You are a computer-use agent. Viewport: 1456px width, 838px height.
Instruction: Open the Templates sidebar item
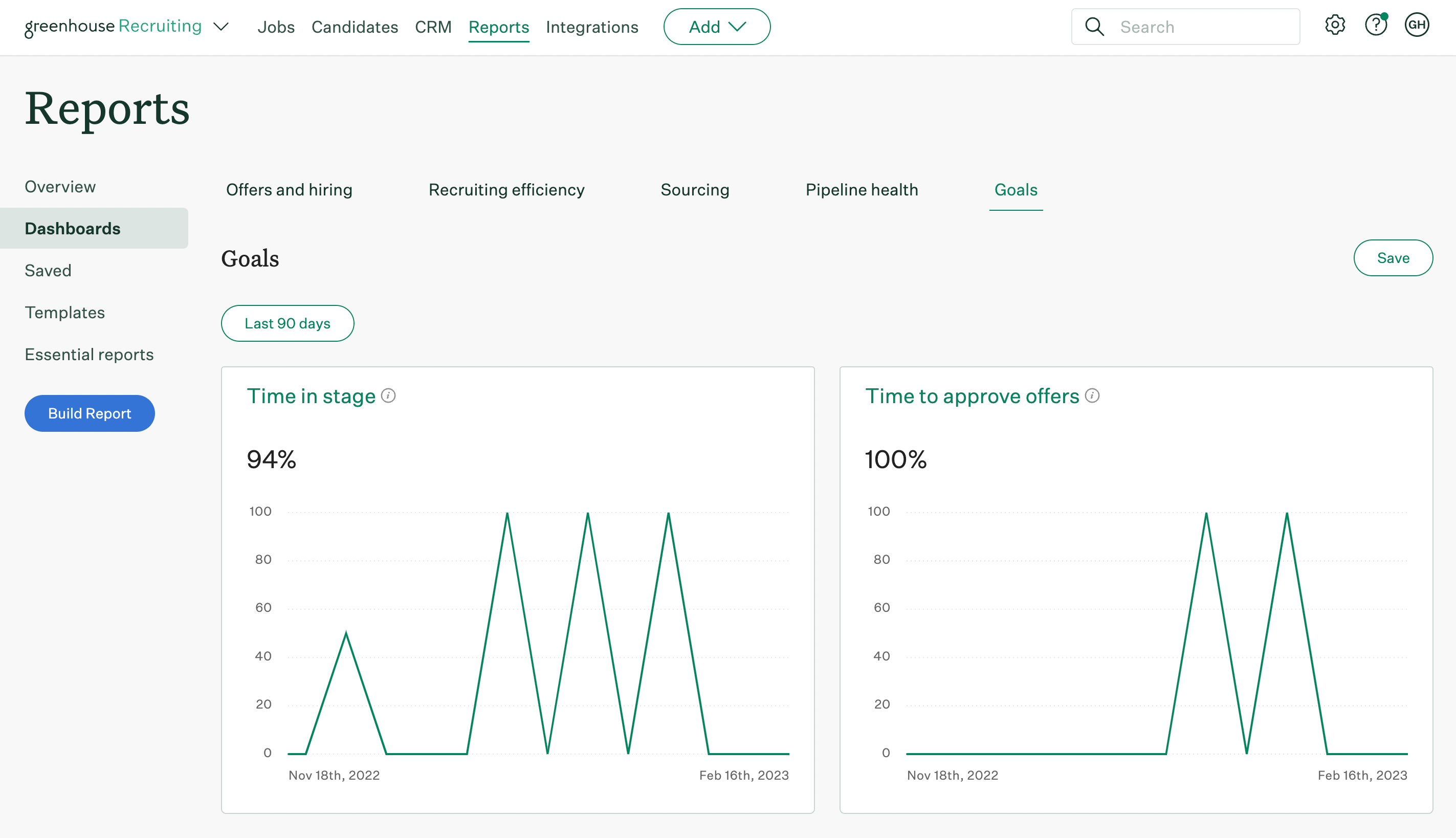point(64,313)
